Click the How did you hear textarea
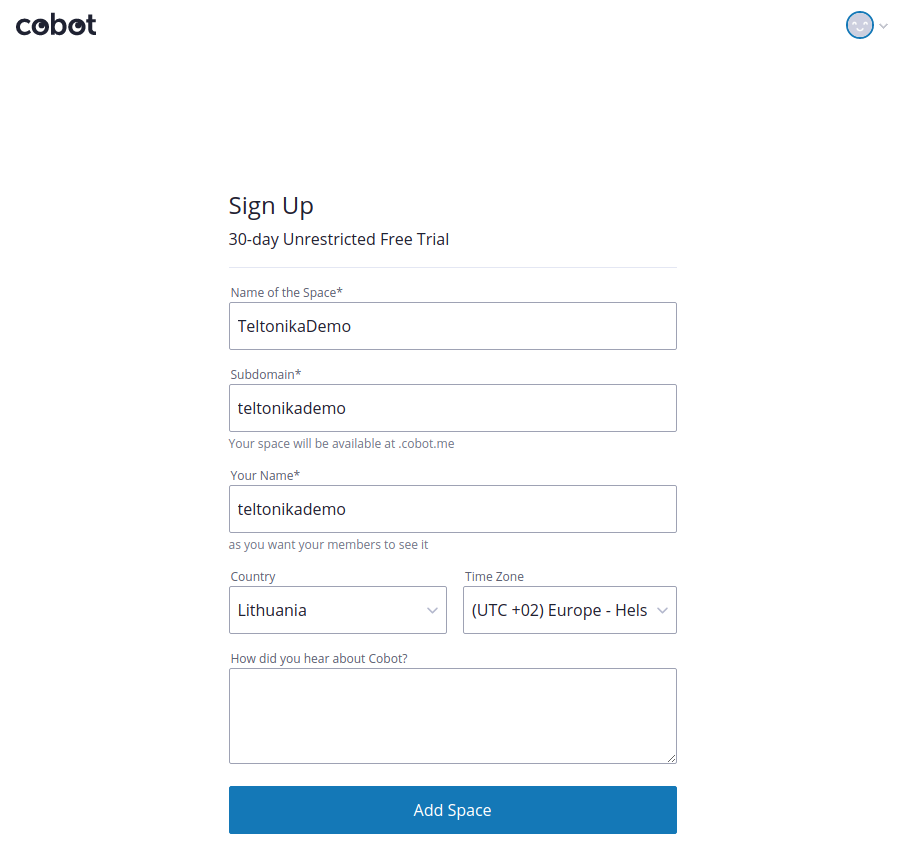Viewport: 903px width, 845px height. pyautogui.click(x=452, y=716)
